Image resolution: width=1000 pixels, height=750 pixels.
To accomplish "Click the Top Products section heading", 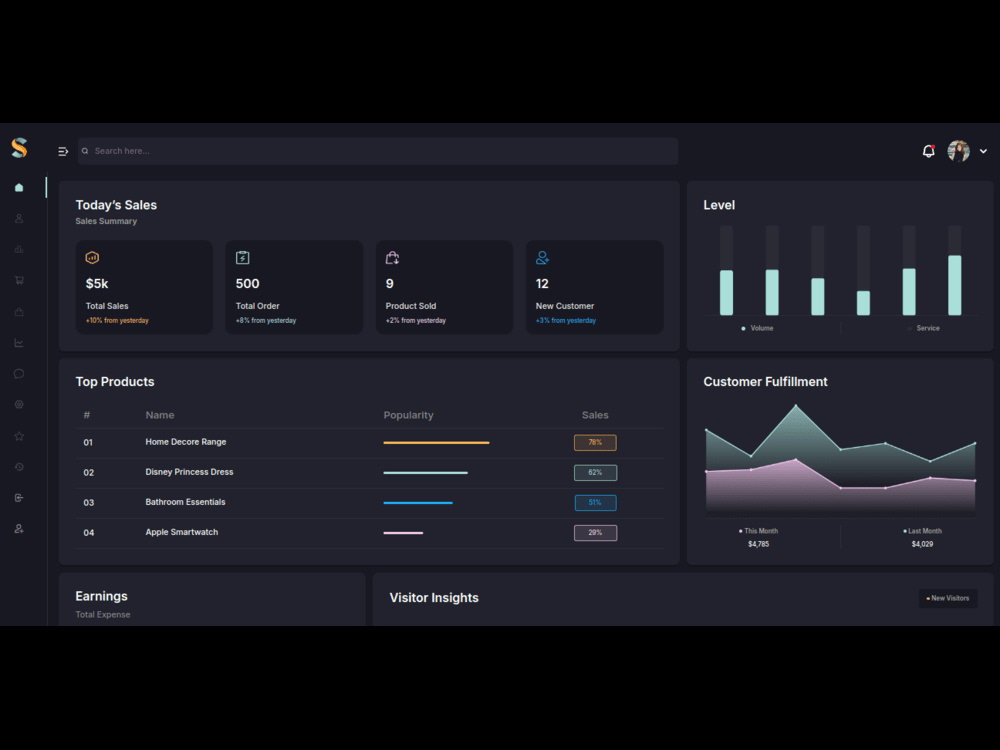I will pos(113,381).
